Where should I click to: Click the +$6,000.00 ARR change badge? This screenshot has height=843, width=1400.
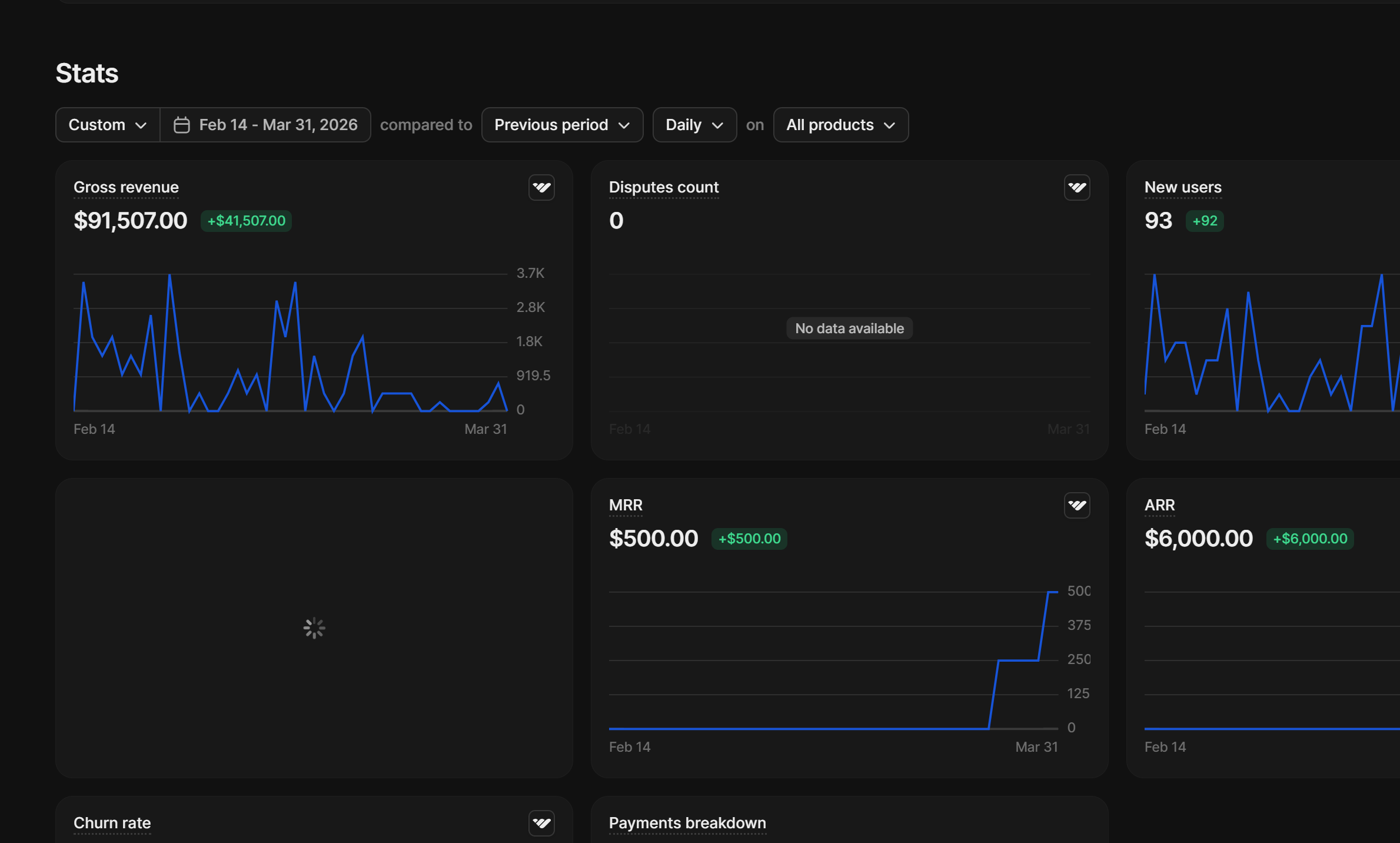pyautogui.click(x=1310, y=539)
